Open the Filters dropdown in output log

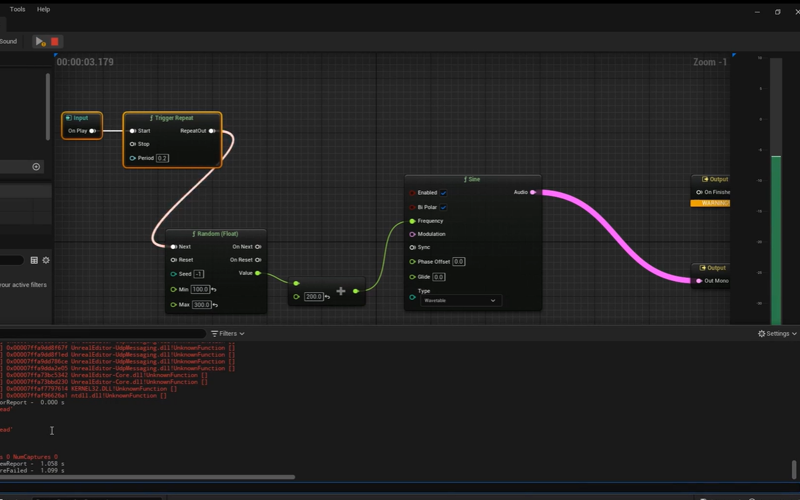(x=228, y=334)
